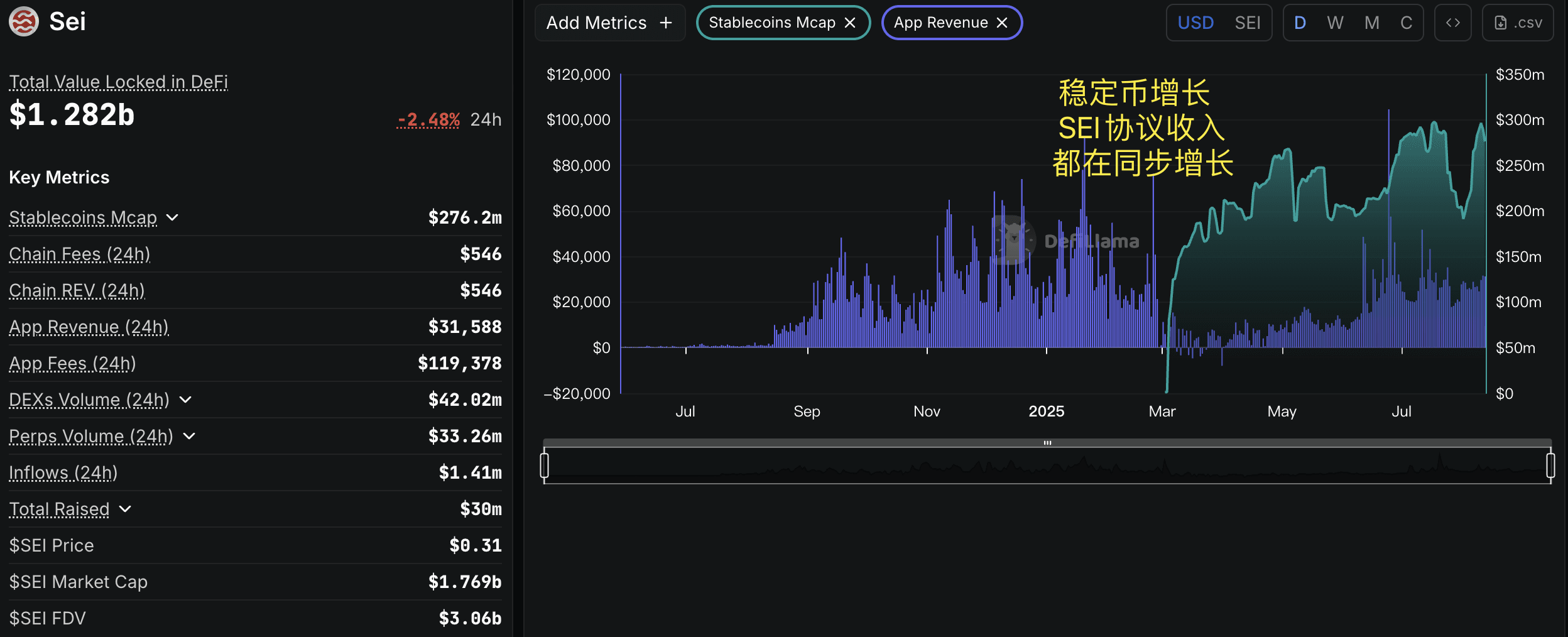Switch denomination to SEI
The width and height of the screenshot is (1568, 637).
(x=1247, y=23)
